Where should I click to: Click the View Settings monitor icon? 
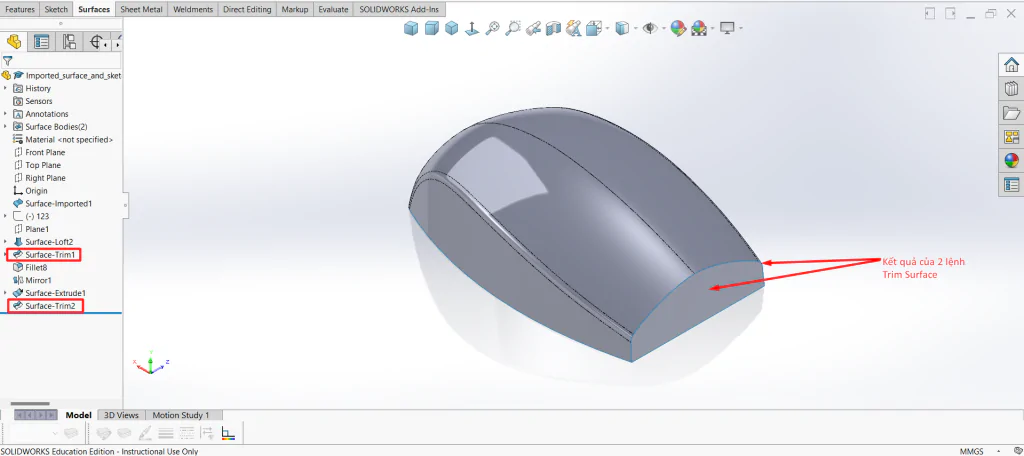pos(727,28)
